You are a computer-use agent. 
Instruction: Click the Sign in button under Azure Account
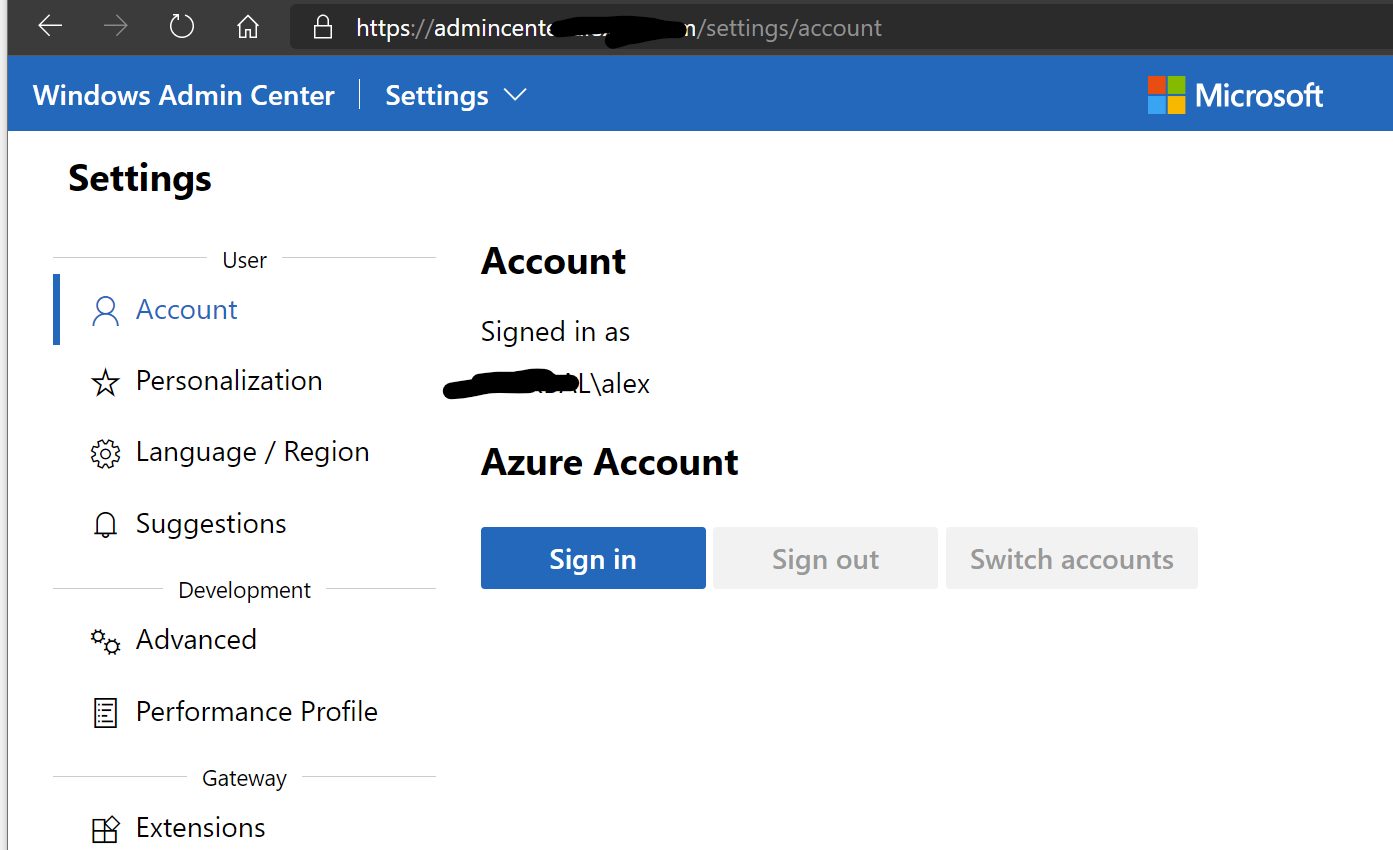(x=592, y=558)
